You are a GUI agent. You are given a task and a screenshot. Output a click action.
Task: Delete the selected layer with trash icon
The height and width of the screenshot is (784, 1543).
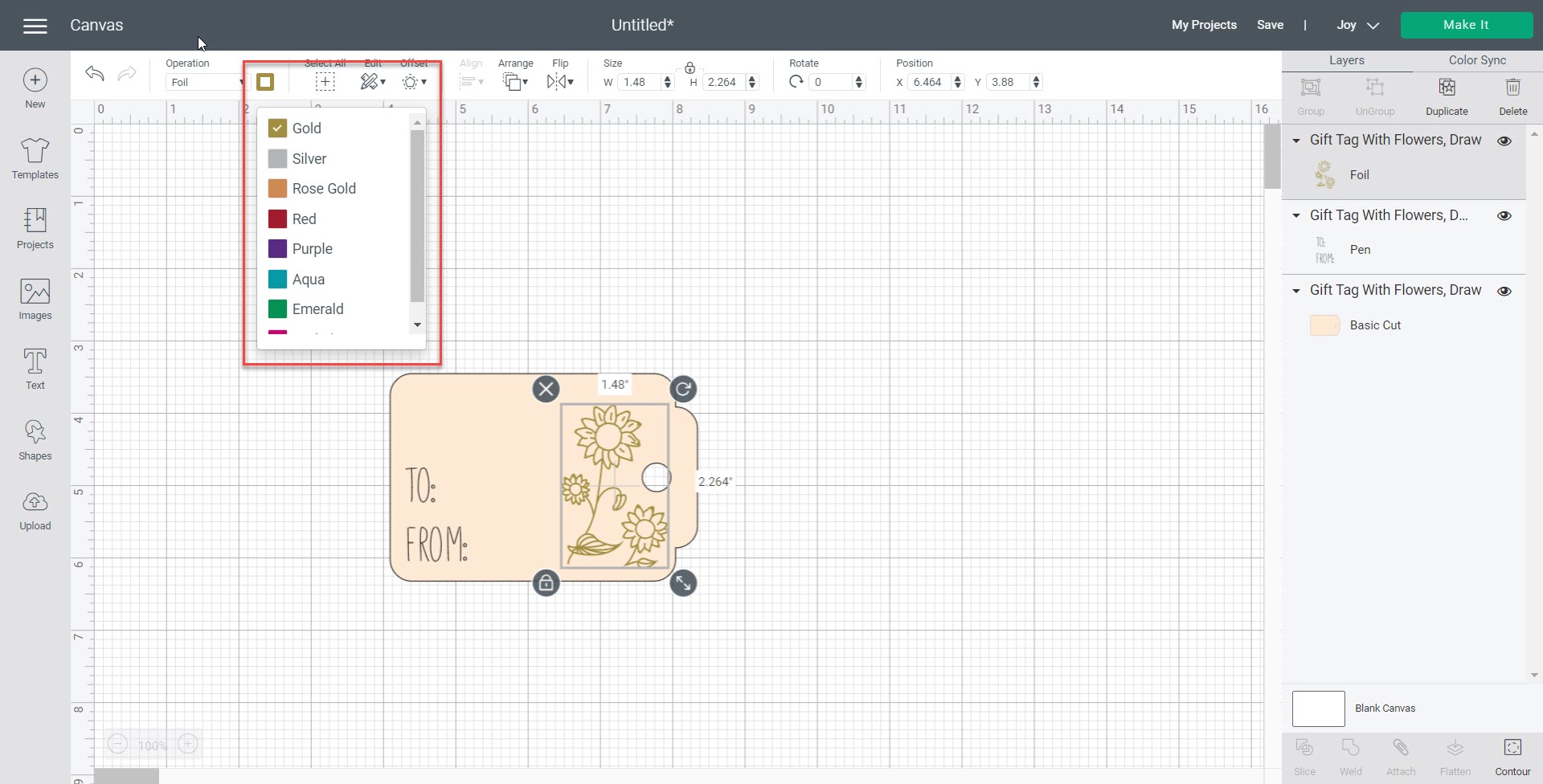(1512, 96)
